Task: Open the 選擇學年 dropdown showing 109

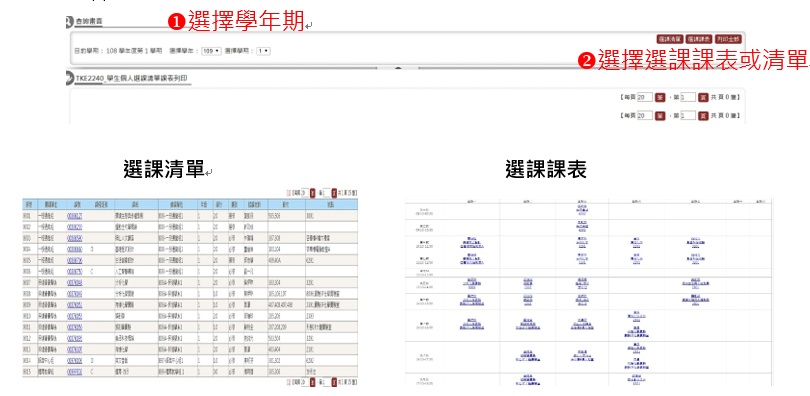Action: click(x=211, y=51)
